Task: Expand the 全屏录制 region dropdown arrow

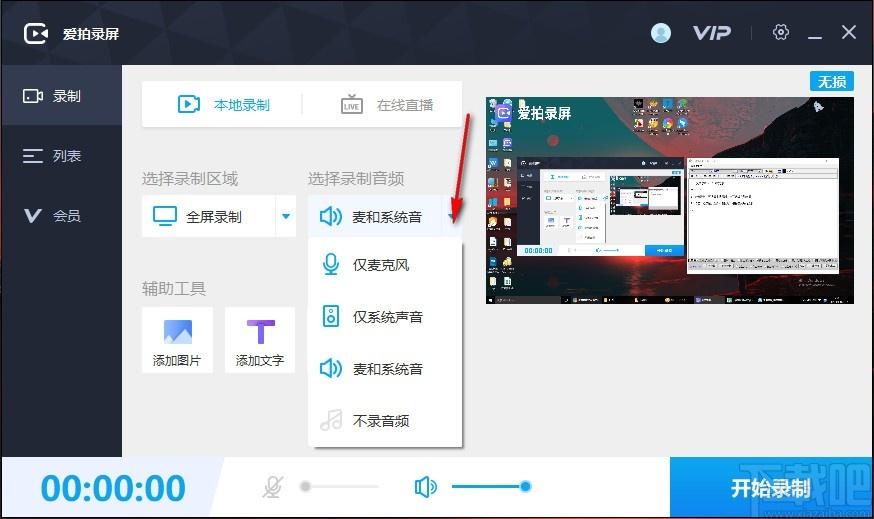Action: click(286, 216)
